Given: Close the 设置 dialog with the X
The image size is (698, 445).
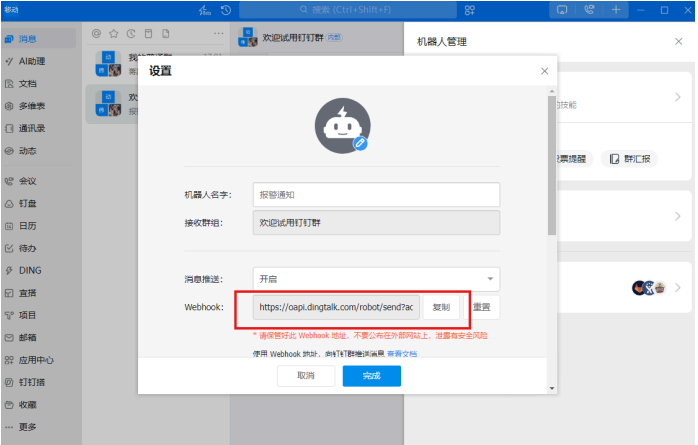Looking at the screenshot, I should click(544, 71).
